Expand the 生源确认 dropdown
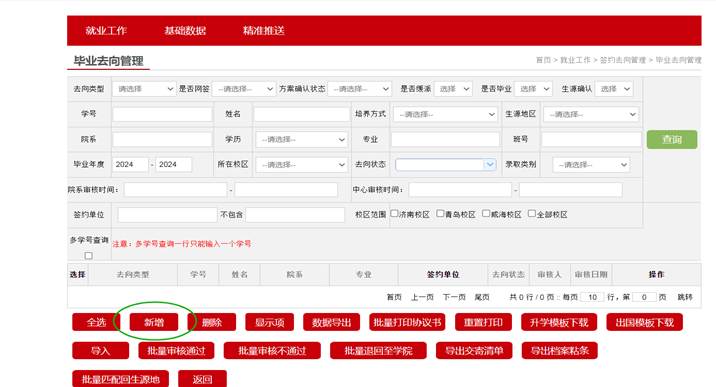Viewport: 716px width, 387px height. point(614,89)
